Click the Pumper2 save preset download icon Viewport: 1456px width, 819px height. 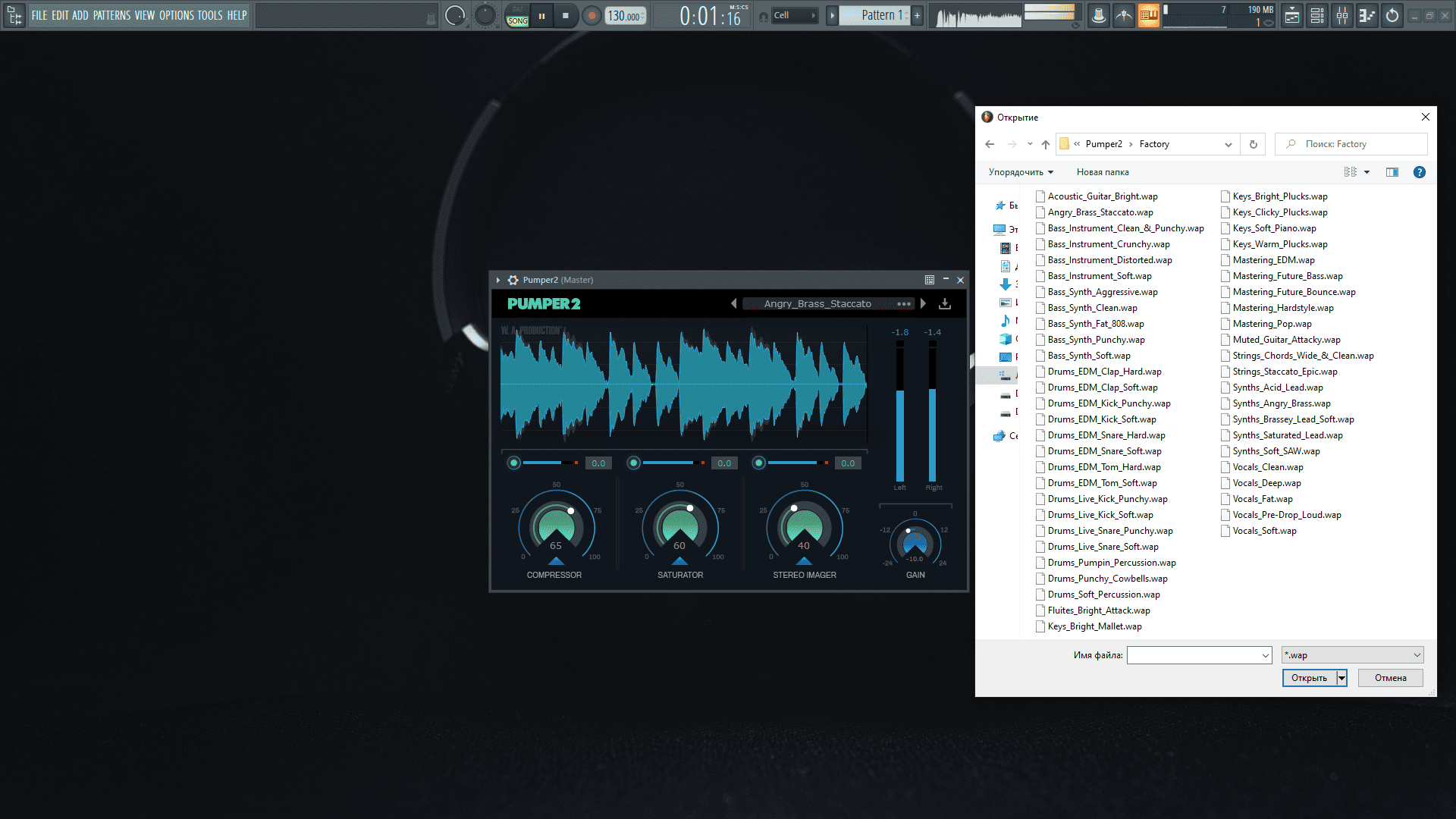(945, 304)
